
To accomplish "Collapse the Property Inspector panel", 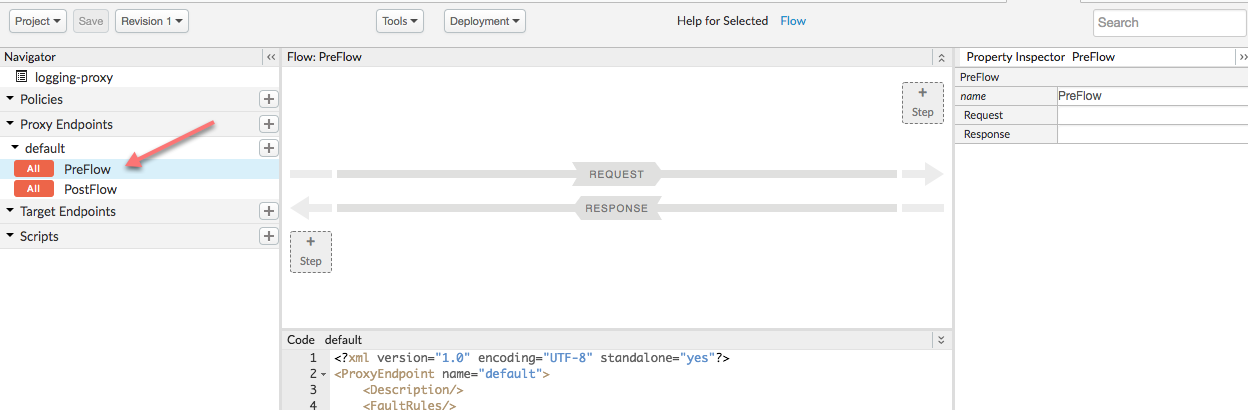I will pyautogui.click(x=1242, y=57).
